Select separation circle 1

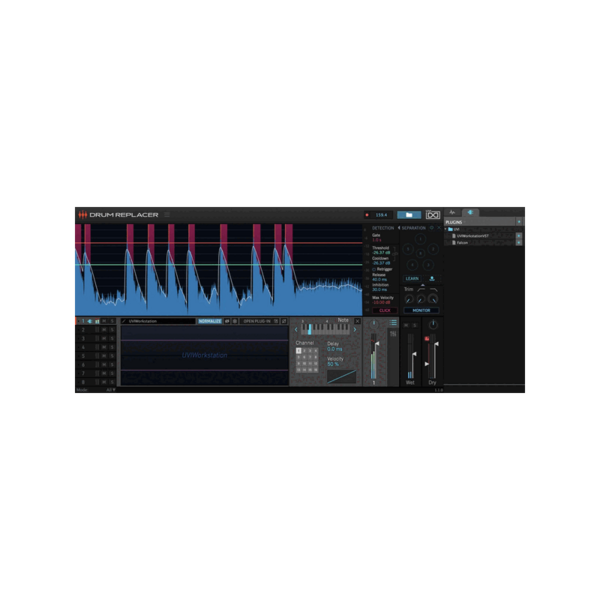pos(420,239)
